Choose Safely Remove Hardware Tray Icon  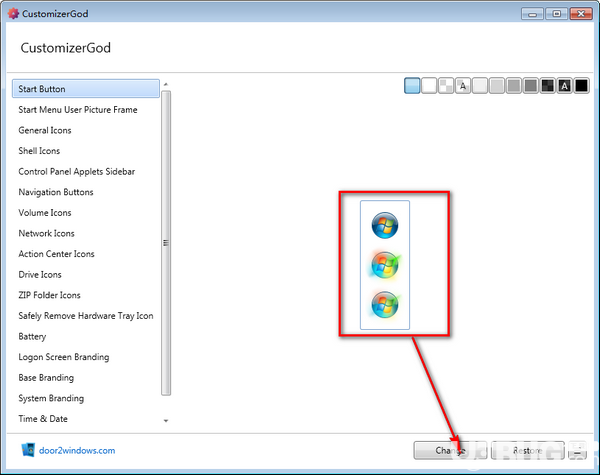(x=86, y=316)
